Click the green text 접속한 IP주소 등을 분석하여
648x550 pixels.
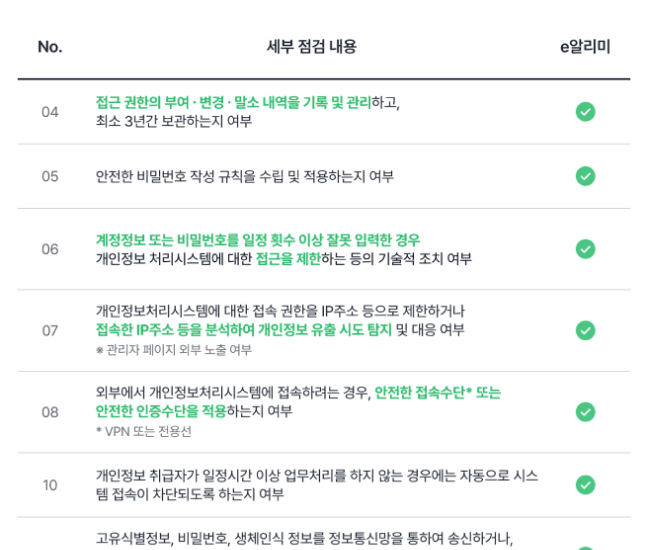tap(175, 330)
